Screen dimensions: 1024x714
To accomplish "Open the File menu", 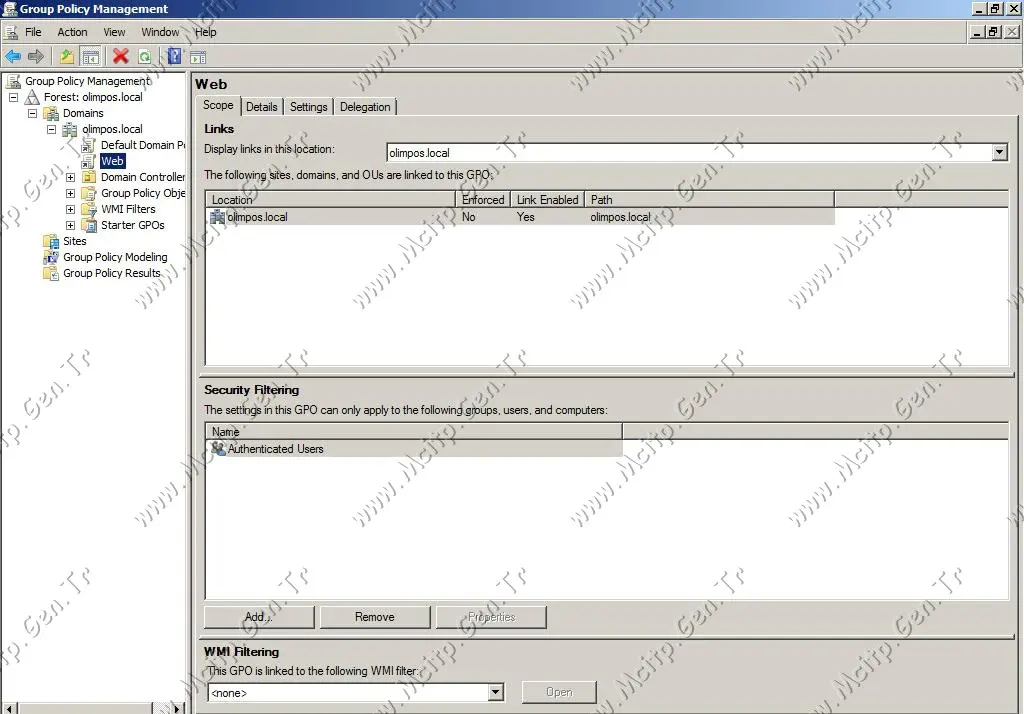I will click(33, 32).
